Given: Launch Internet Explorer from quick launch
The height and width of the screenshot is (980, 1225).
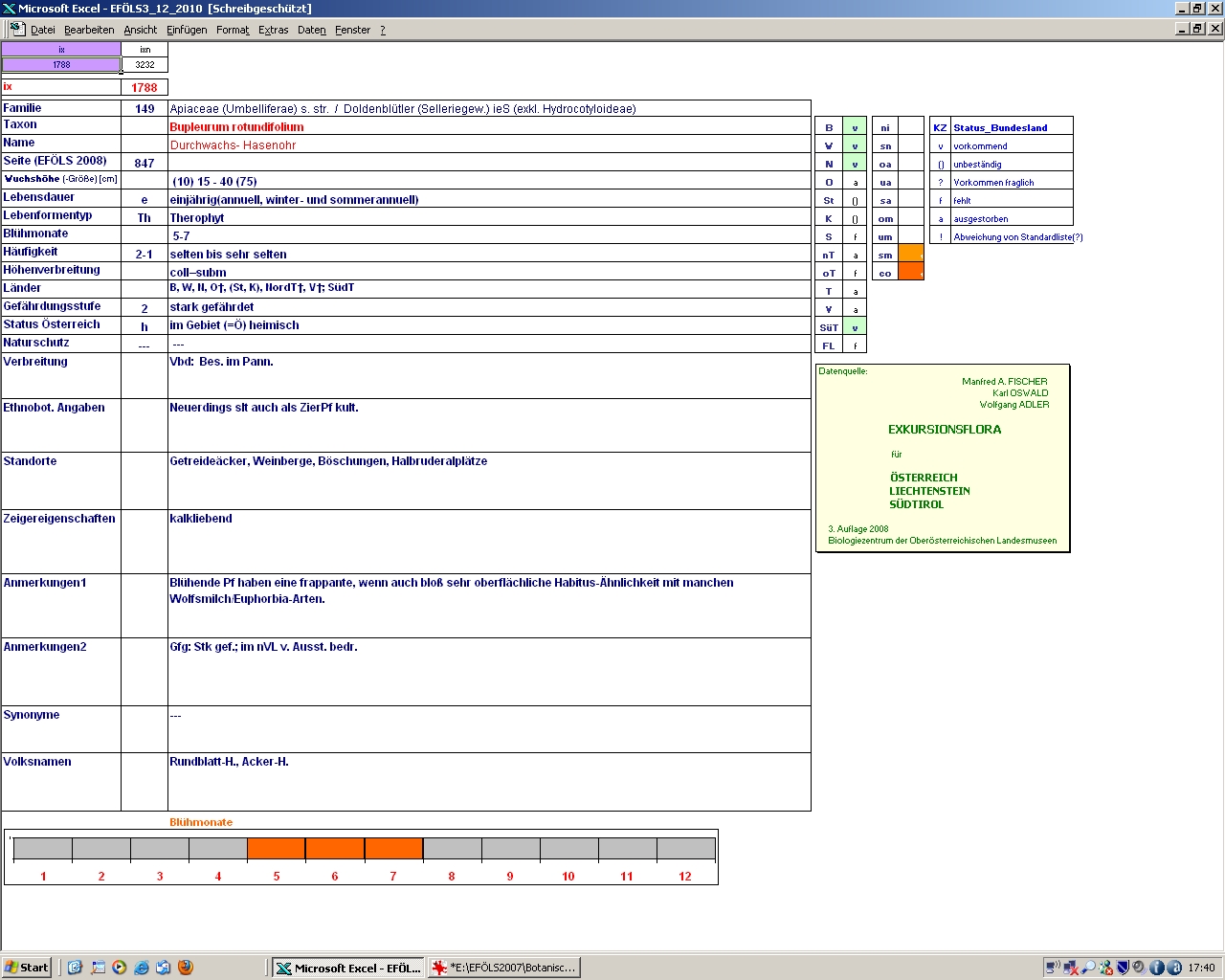Looking at the screenshot, I should point(141,968).
